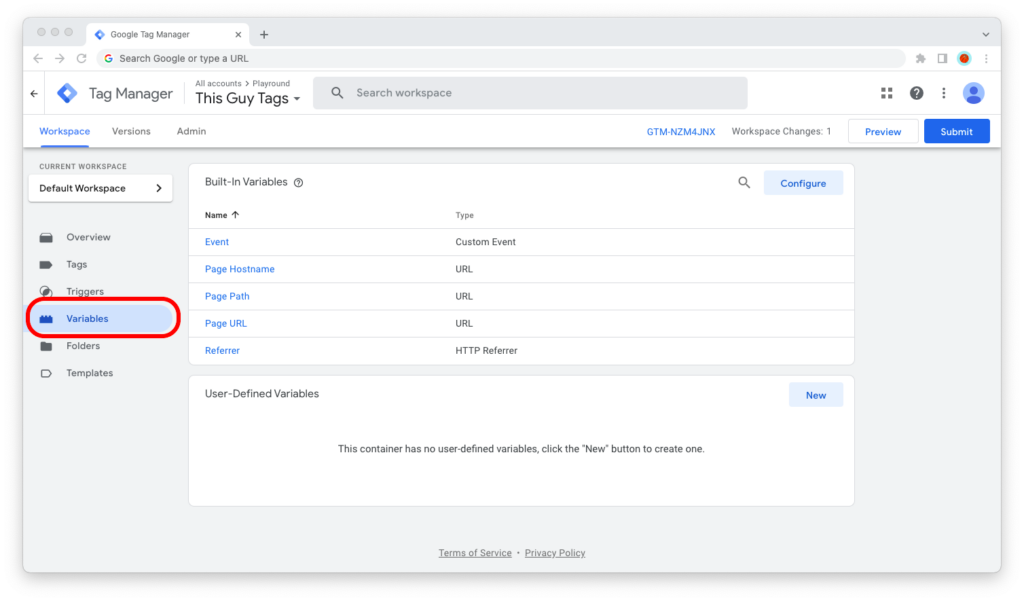
Task: Click the search workspace magnifier icon
Action: pos(337,93)
